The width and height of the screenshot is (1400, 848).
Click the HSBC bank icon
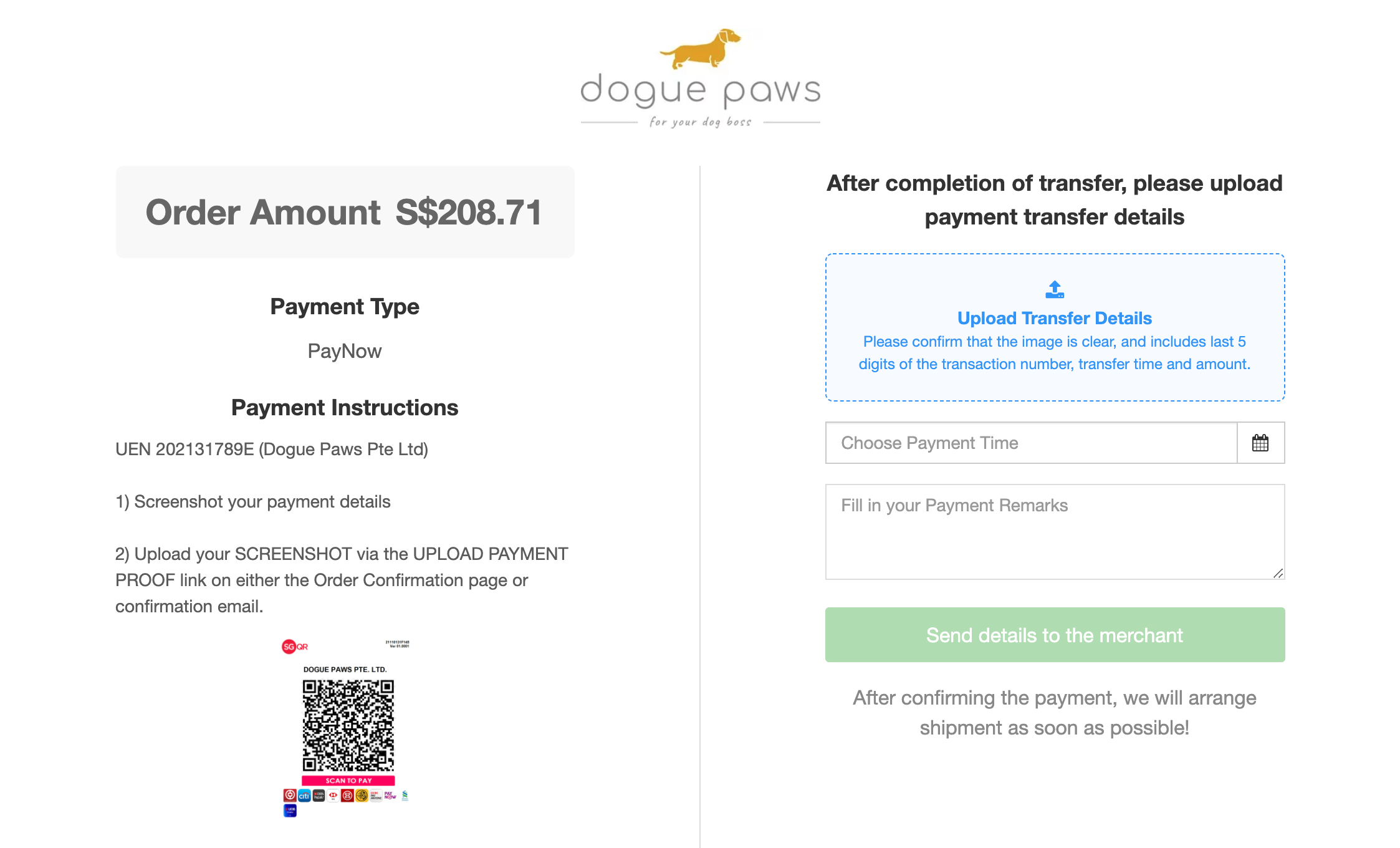tap(333, 796)
